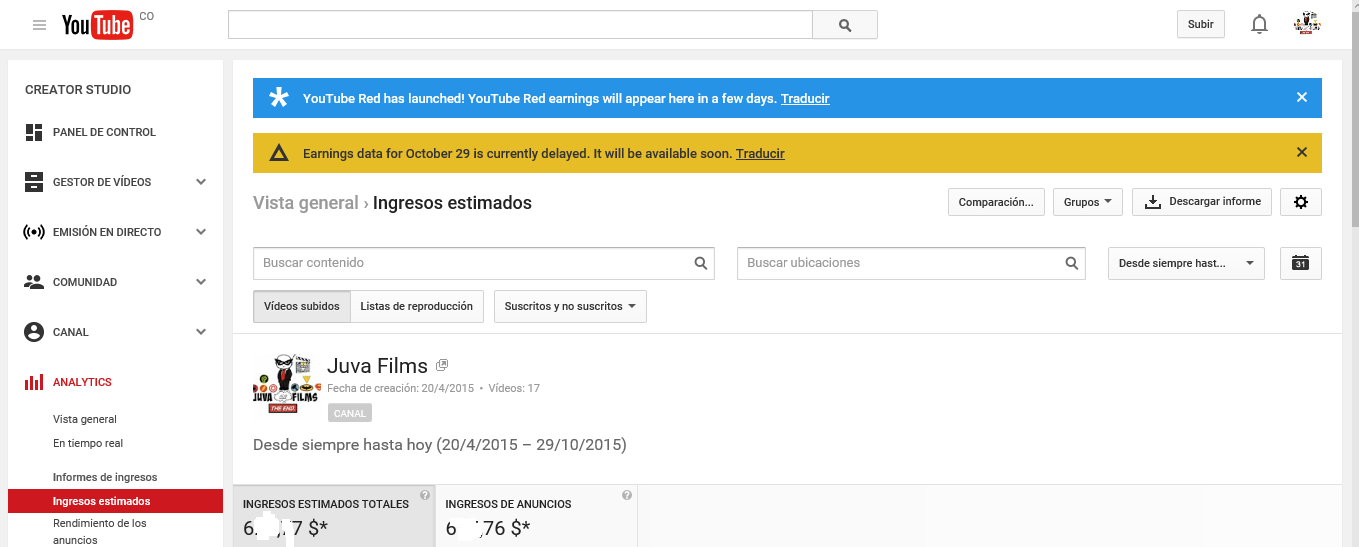Dismiss the earnings delayed yellow banner
1359x547 pixels.
pos(1302,153)
